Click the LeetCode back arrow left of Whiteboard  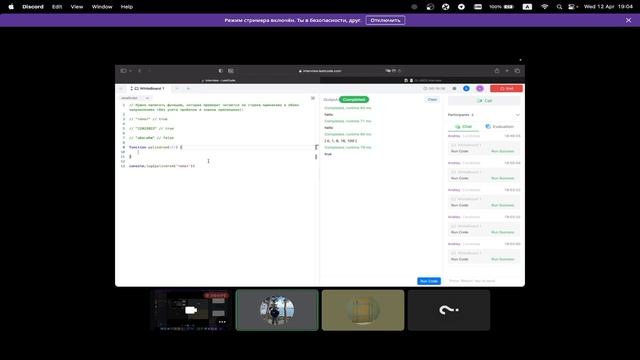click(x=121, y=89)
